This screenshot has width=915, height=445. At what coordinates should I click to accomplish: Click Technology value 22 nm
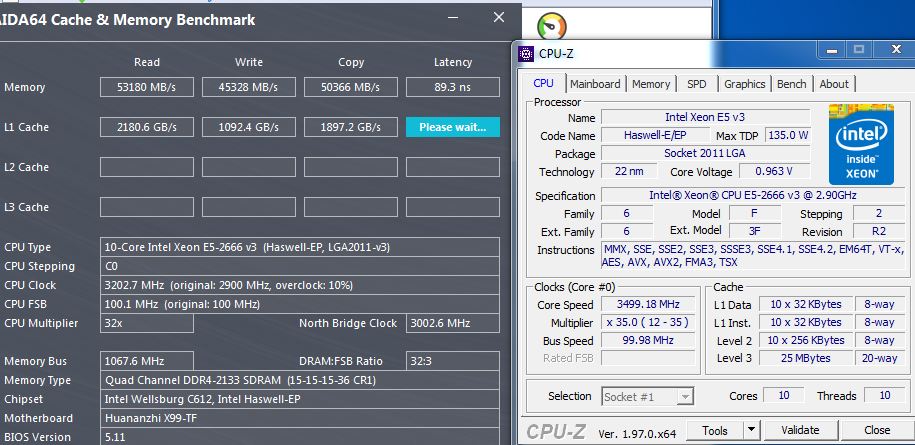tap(629, 171)
